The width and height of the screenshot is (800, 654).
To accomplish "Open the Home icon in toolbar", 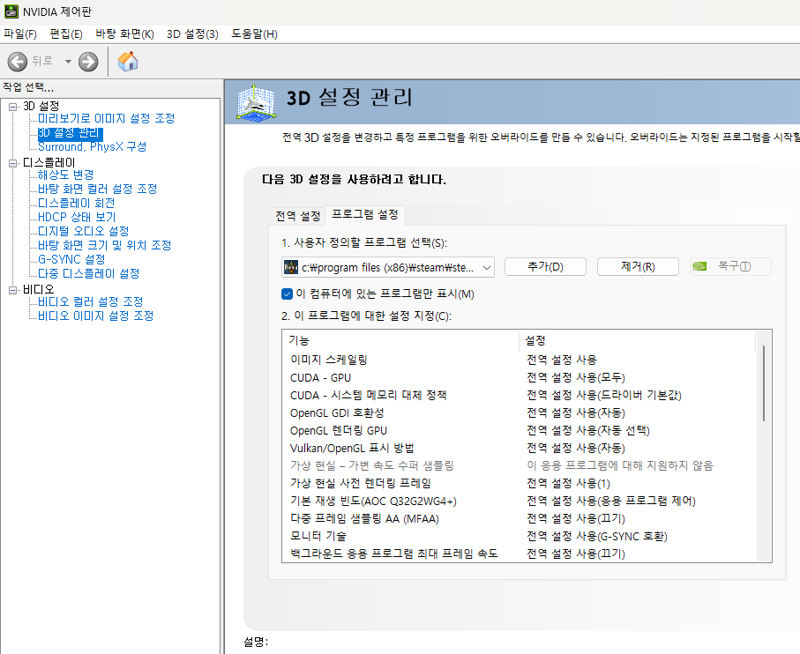I will 128,61.
